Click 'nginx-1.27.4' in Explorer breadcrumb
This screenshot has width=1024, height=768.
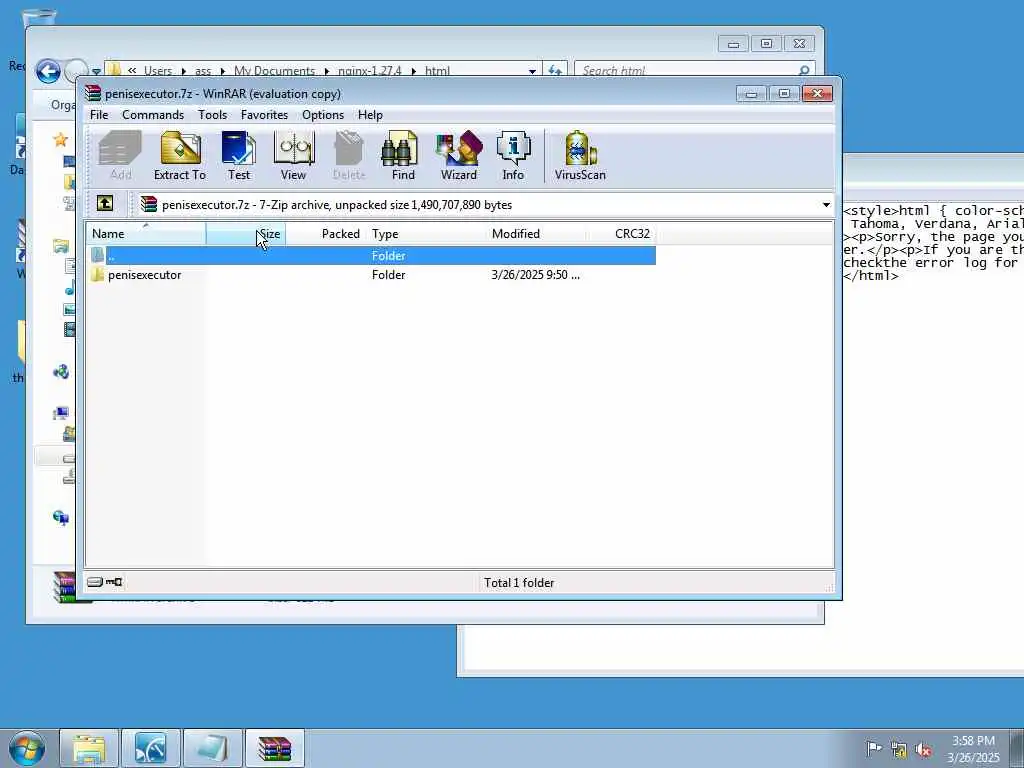click(x=370, y=71)
